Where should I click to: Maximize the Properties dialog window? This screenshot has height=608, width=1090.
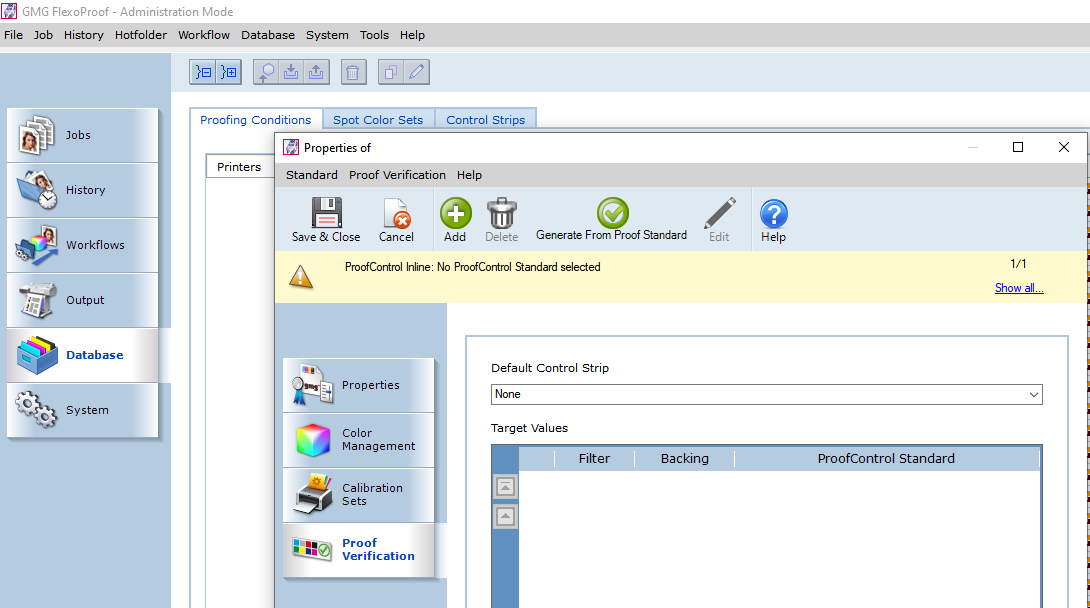click(1018, 147)
